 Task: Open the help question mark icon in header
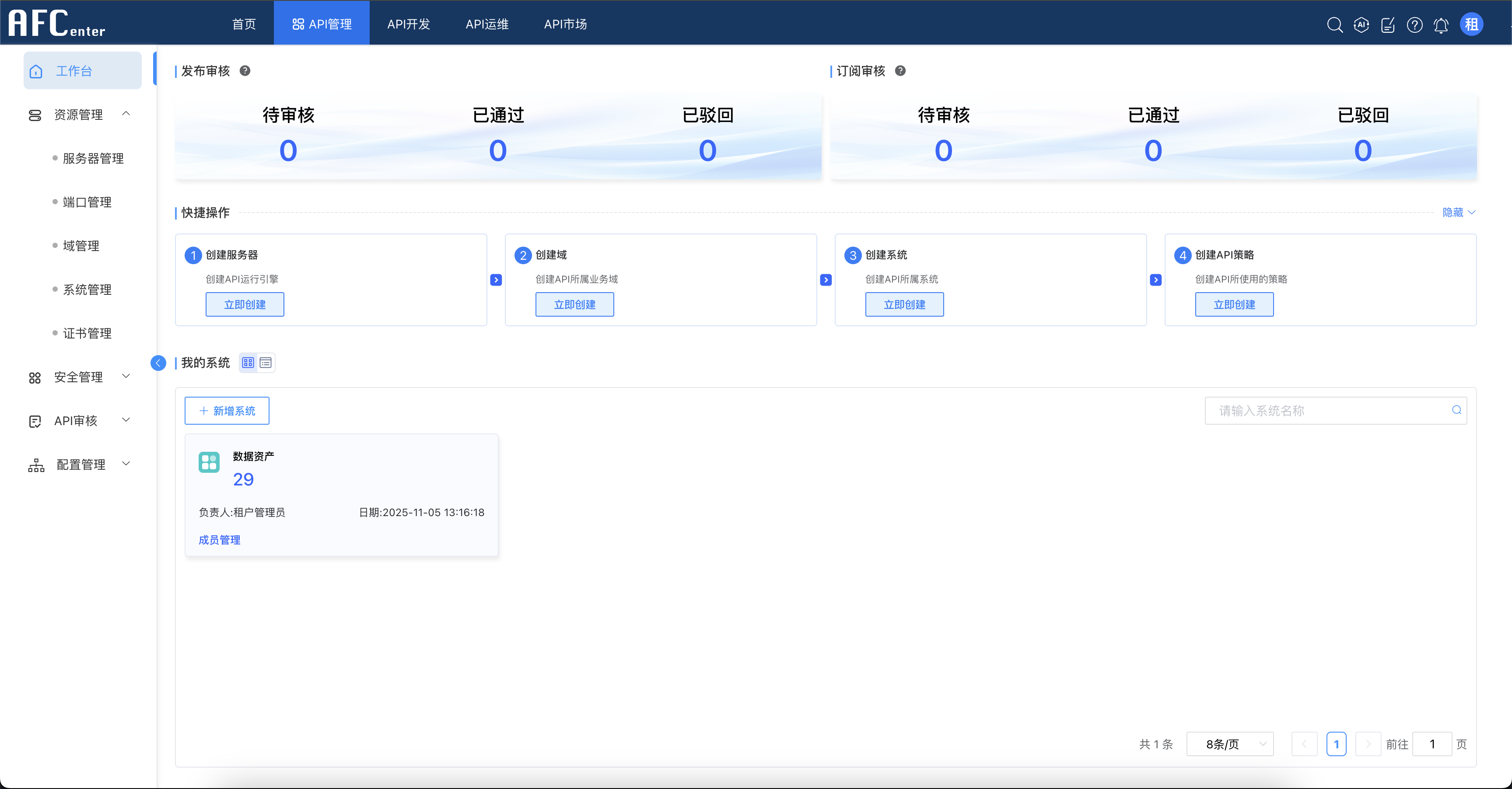pyautogui.click(x=1414, y=24)
